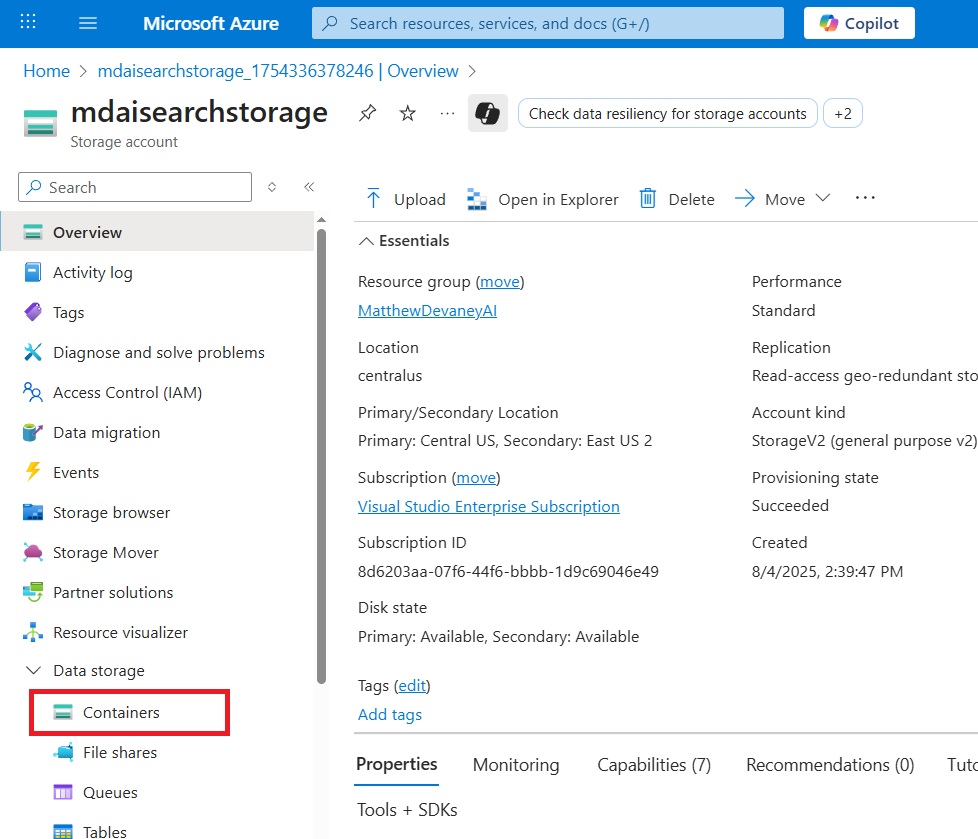
Task: Click the Events lightning bolt icon
Action: [32, 472]
